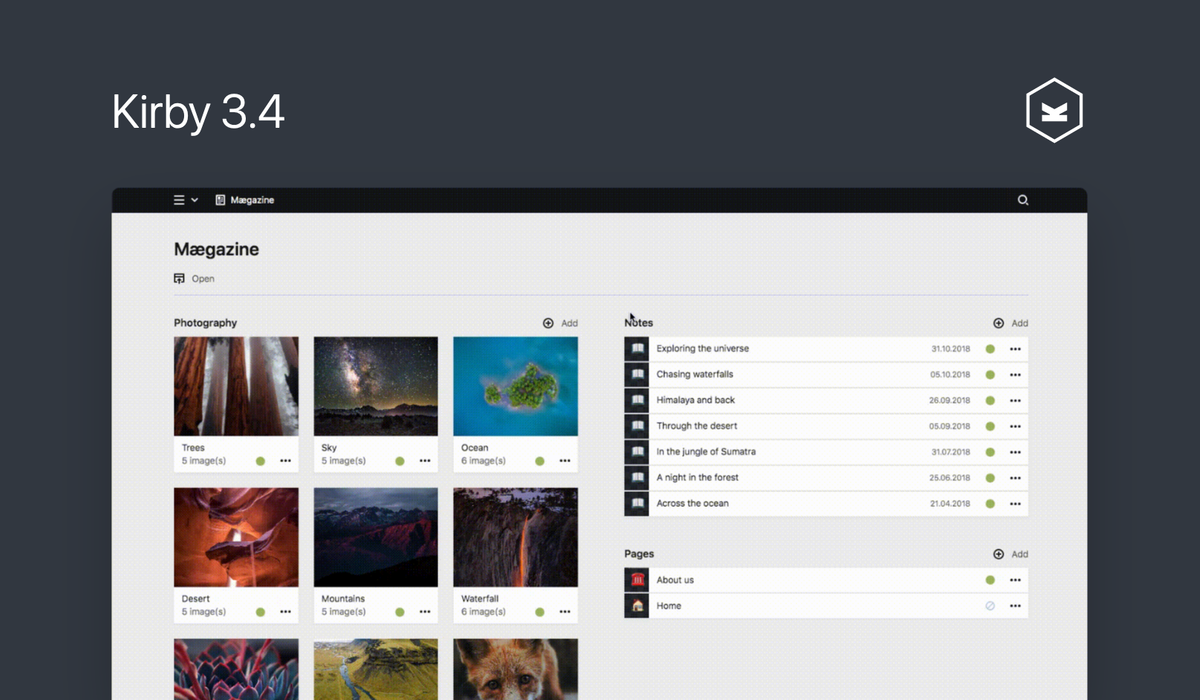Open note Chasing waterfalls

point(826,375)
